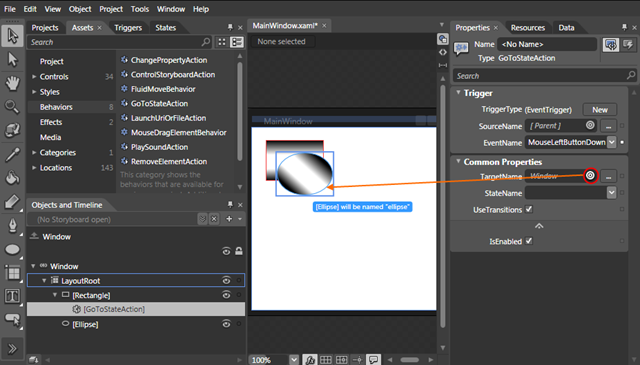Switch to the Projects tab
The height and width of the screenshot is (365, 640).
pos(45,27)
